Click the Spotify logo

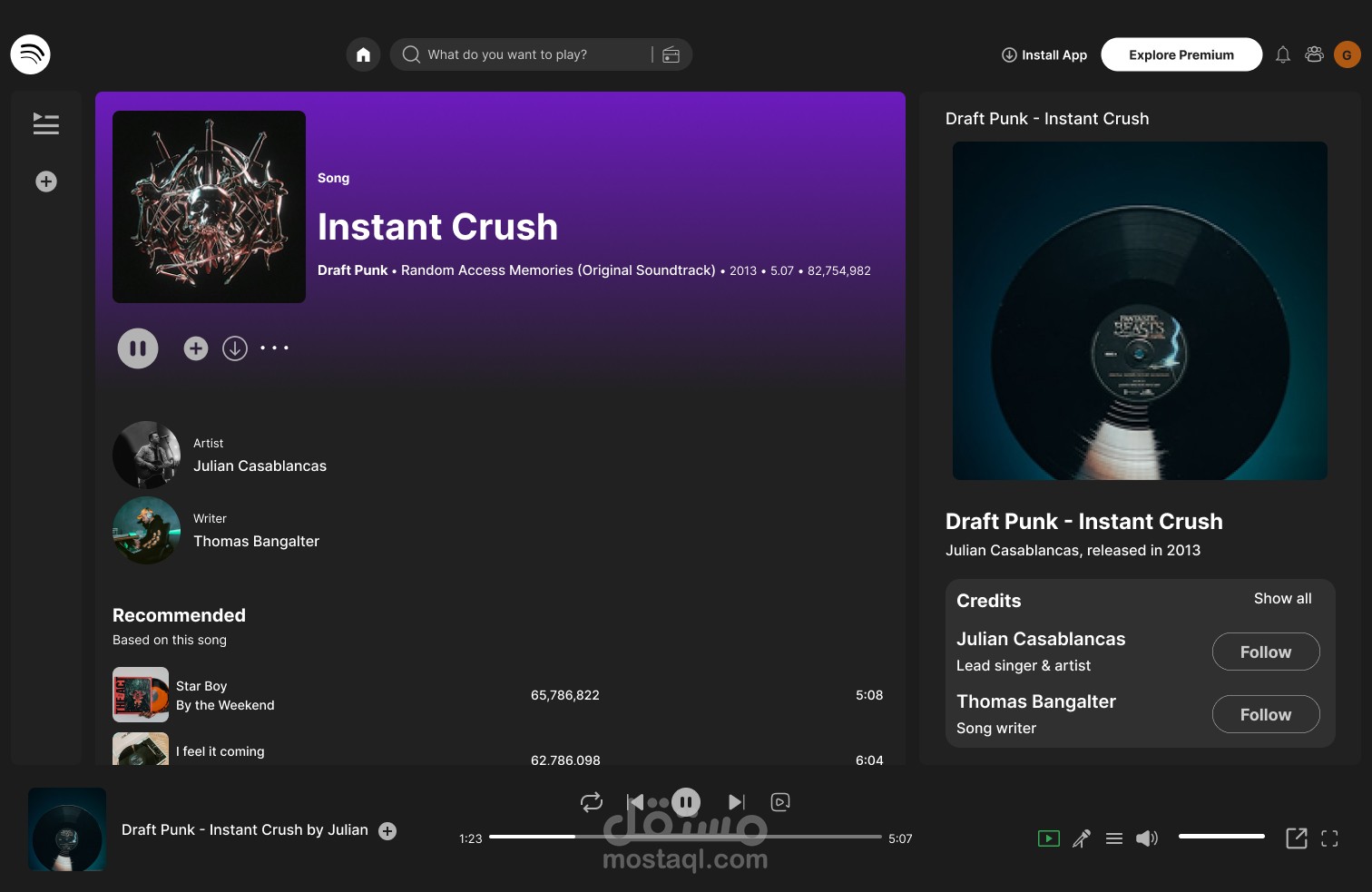click(x=30, y=54)
